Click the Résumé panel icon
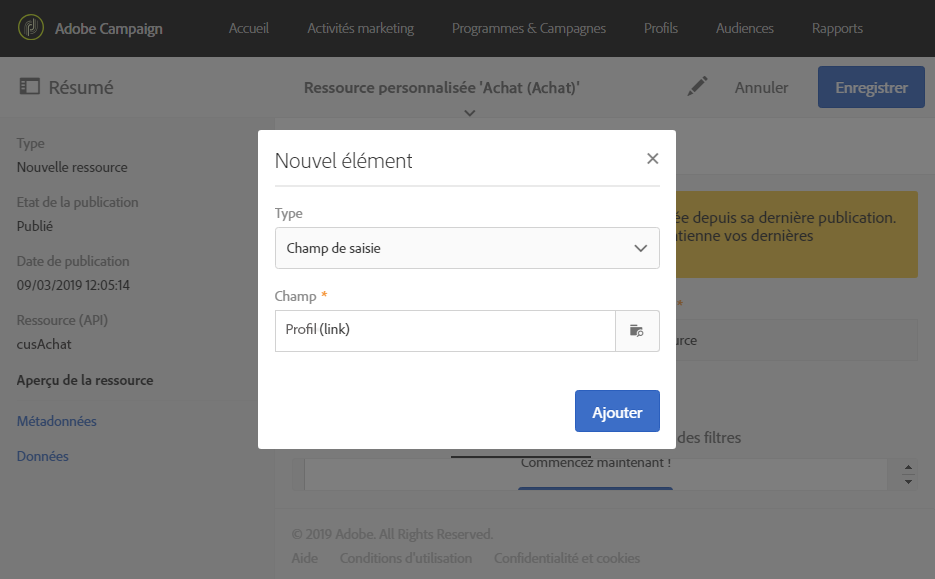 point(30,87)
